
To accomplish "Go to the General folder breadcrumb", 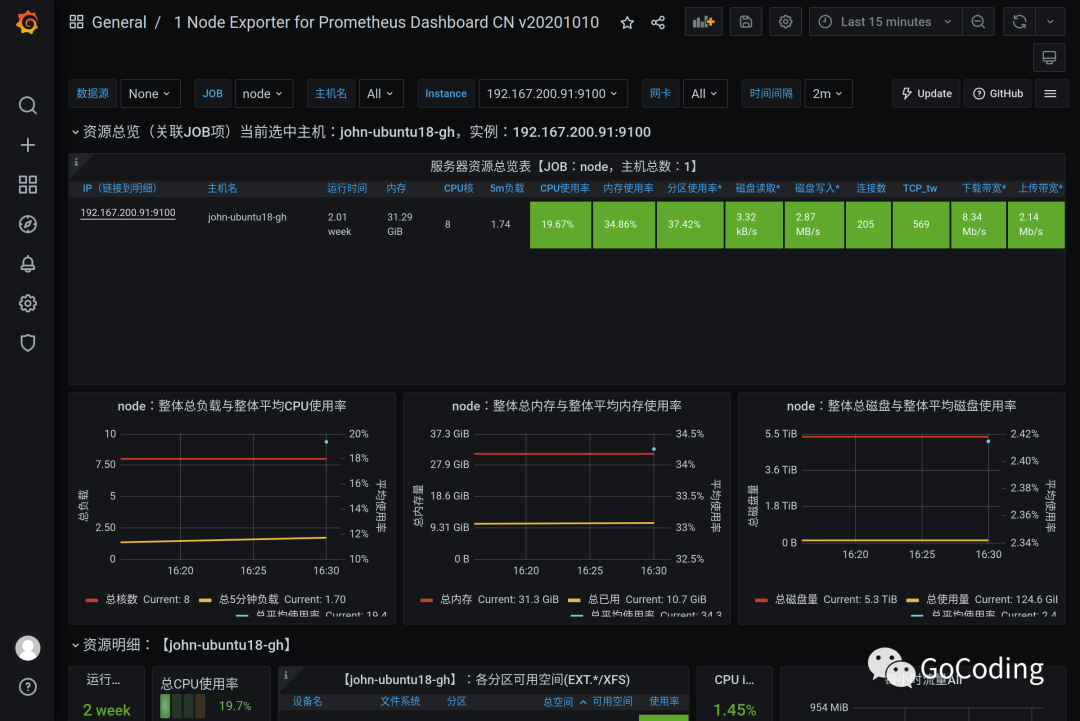I will pyautogui.click(x=119, y=22).
